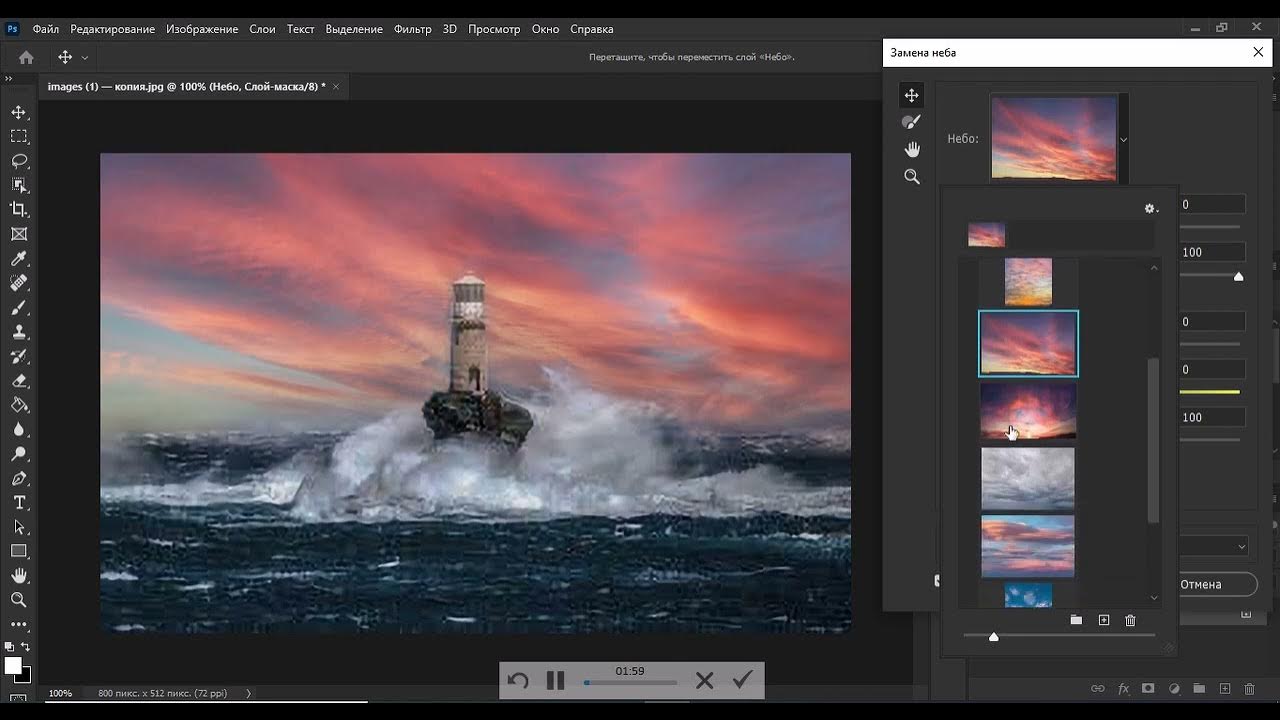Select the Zoom tool in left toolbar

point(18,600)
